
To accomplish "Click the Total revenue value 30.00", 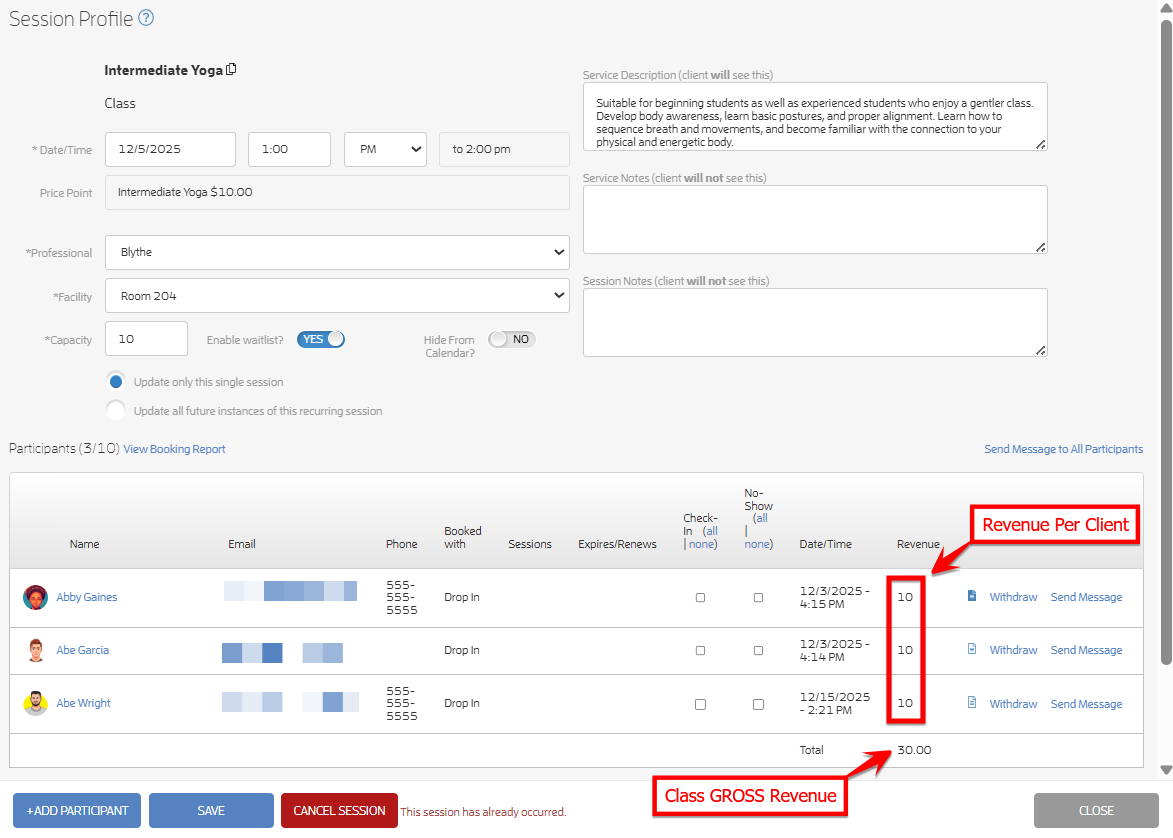I will point(914,750).
